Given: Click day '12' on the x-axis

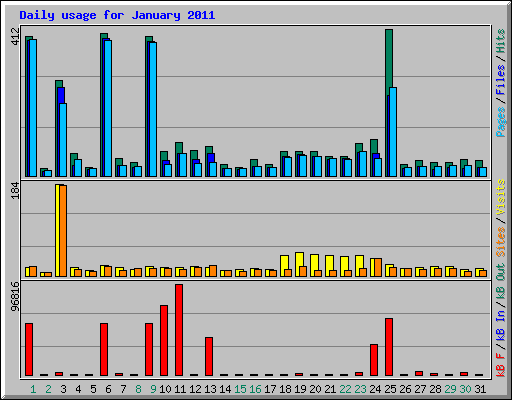Looking at the screenshot, I should pos(195,389).
